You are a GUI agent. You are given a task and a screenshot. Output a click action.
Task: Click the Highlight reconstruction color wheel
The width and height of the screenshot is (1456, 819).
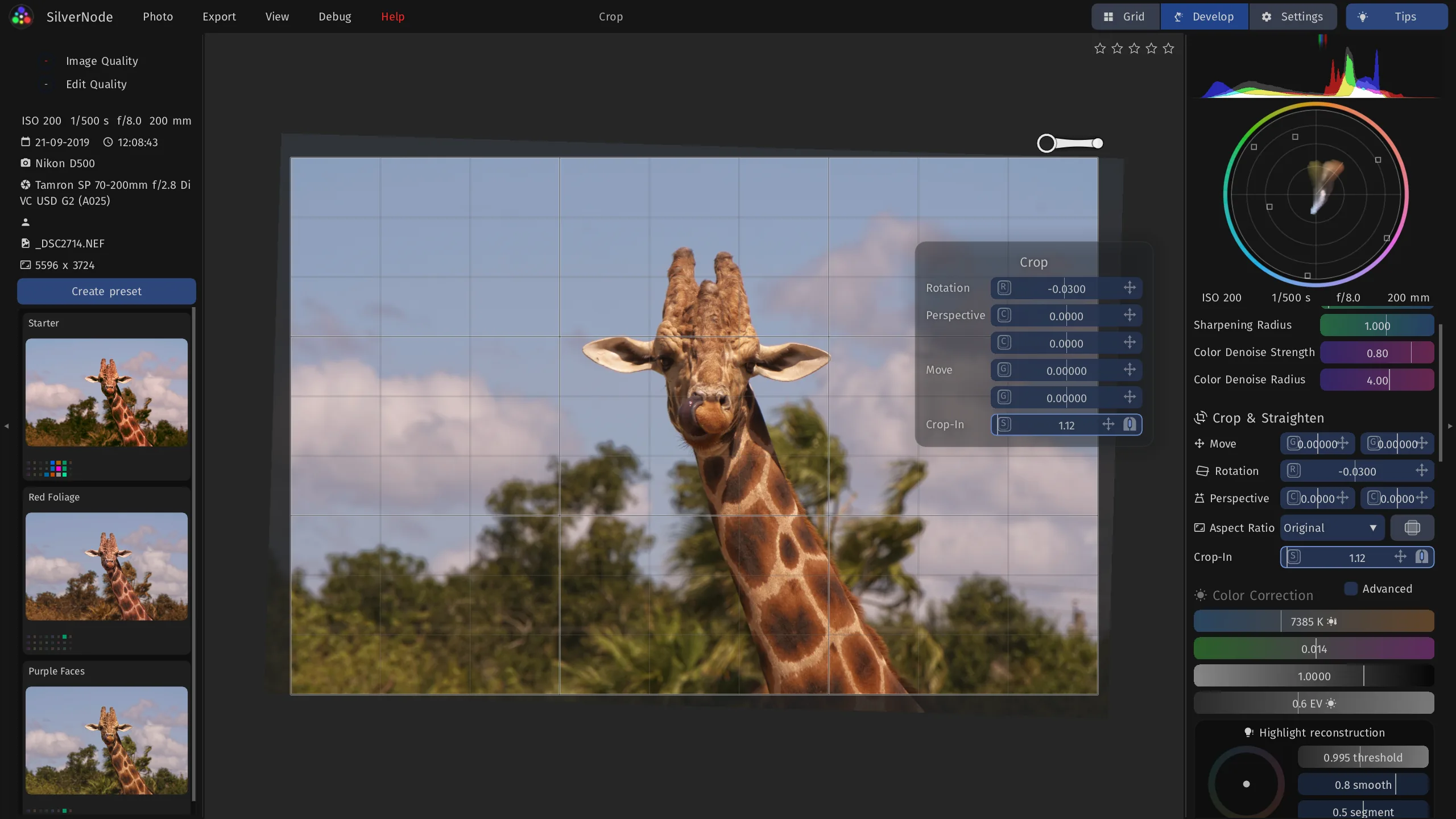coord(1246,784)
